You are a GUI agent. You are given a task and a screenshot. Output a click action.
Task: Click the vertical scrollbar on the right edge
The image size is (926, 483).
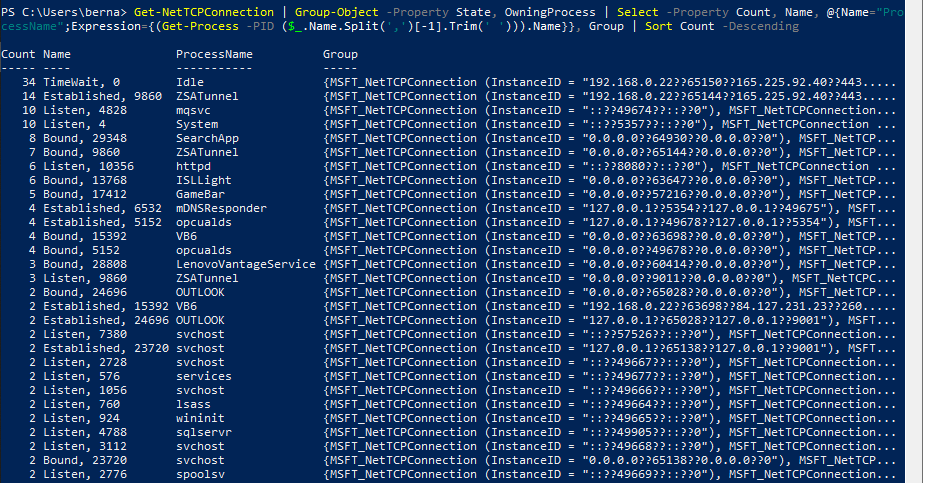coord(915,242)
